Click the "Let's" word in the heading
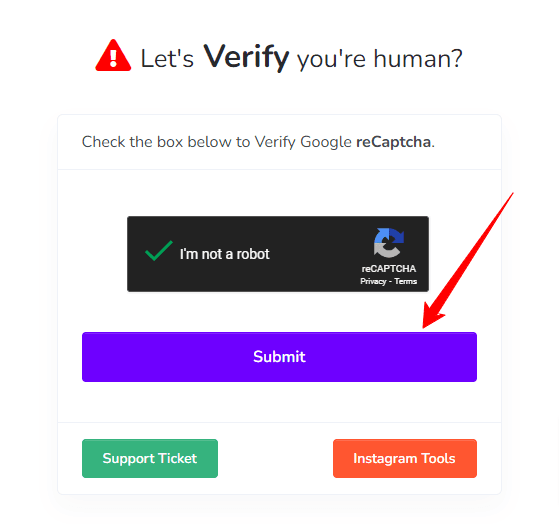559x524 pixels. (x=167, y=58)
